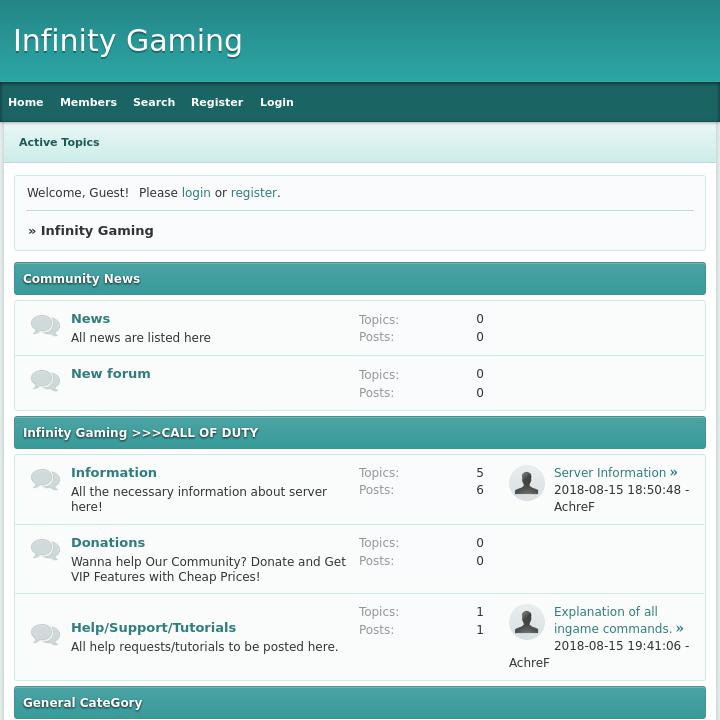The image size is (720, 720).
Task: Switch to the Active Topics tab
Action: click(x=59, y=142)
